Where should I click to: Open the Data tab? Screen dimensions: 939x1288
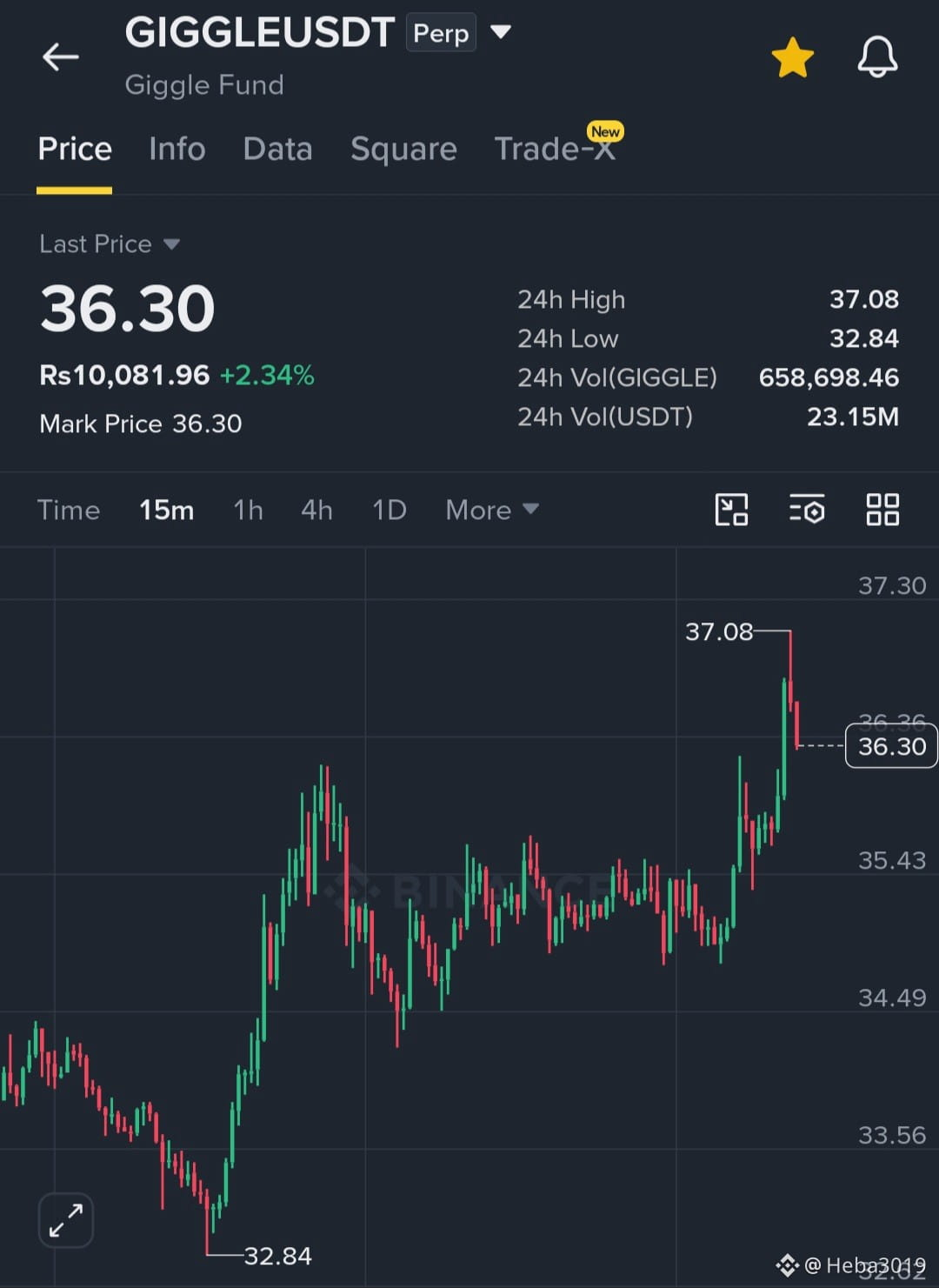click(x=277, y=149)
